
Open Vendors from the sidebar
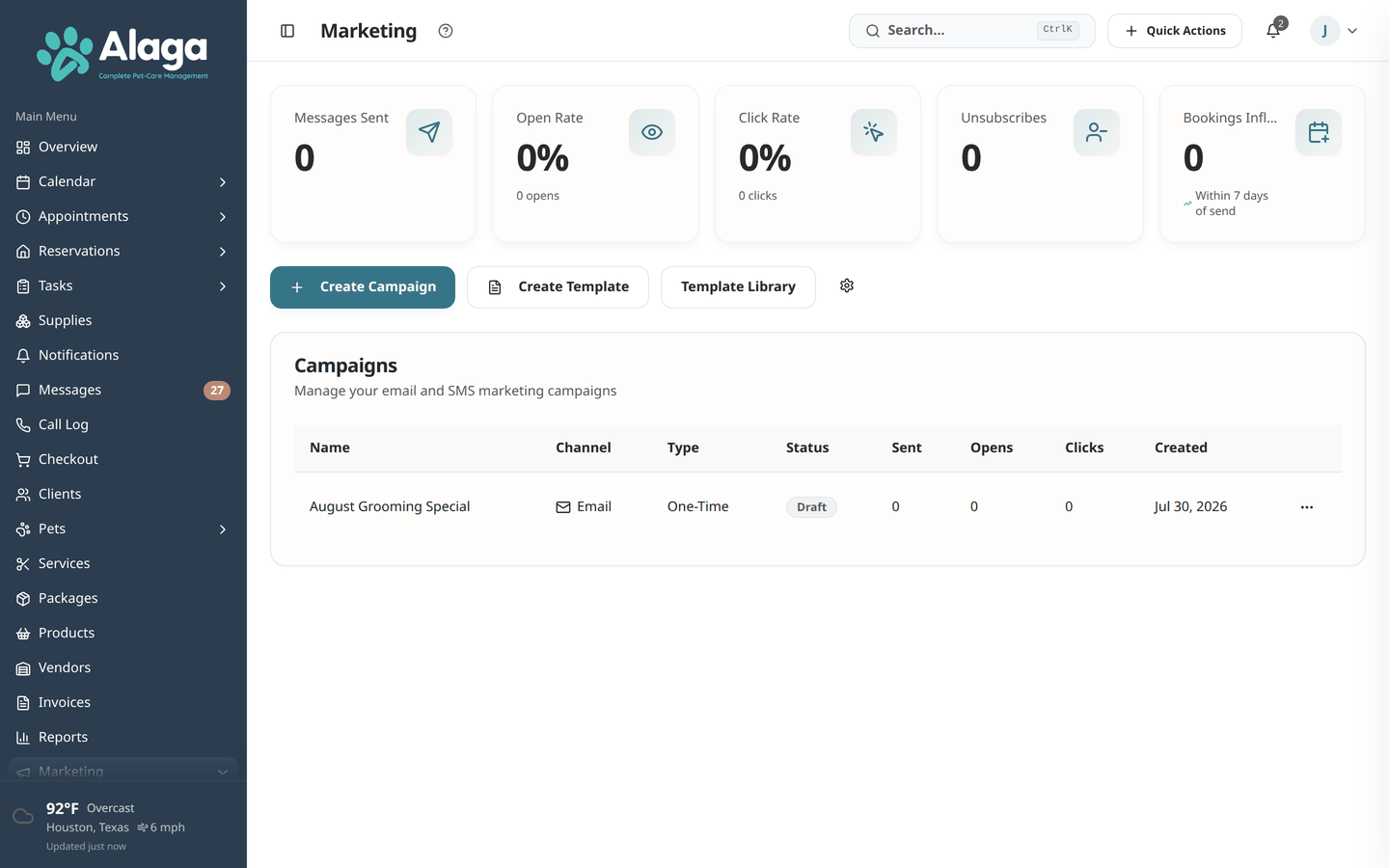(123, 668)
